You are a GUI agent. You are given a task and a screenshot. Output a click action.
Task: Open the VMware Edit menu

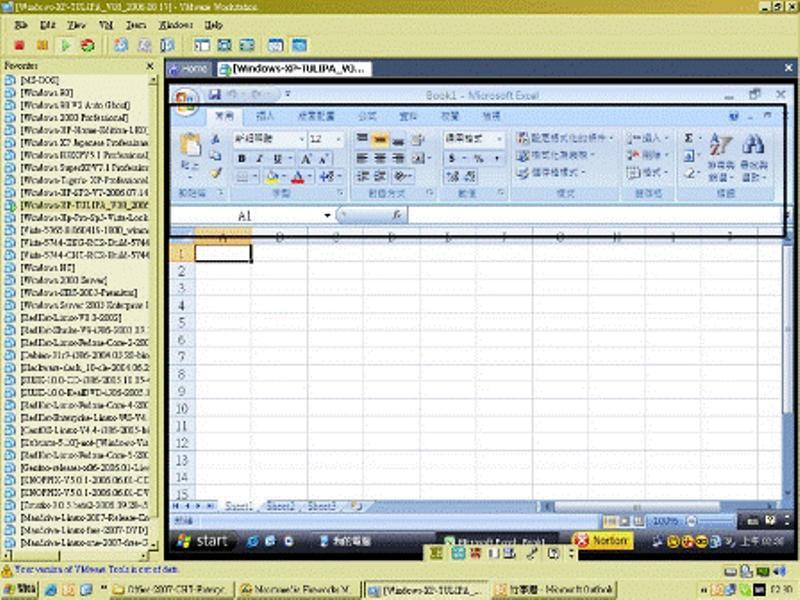(x=48, y=25)
